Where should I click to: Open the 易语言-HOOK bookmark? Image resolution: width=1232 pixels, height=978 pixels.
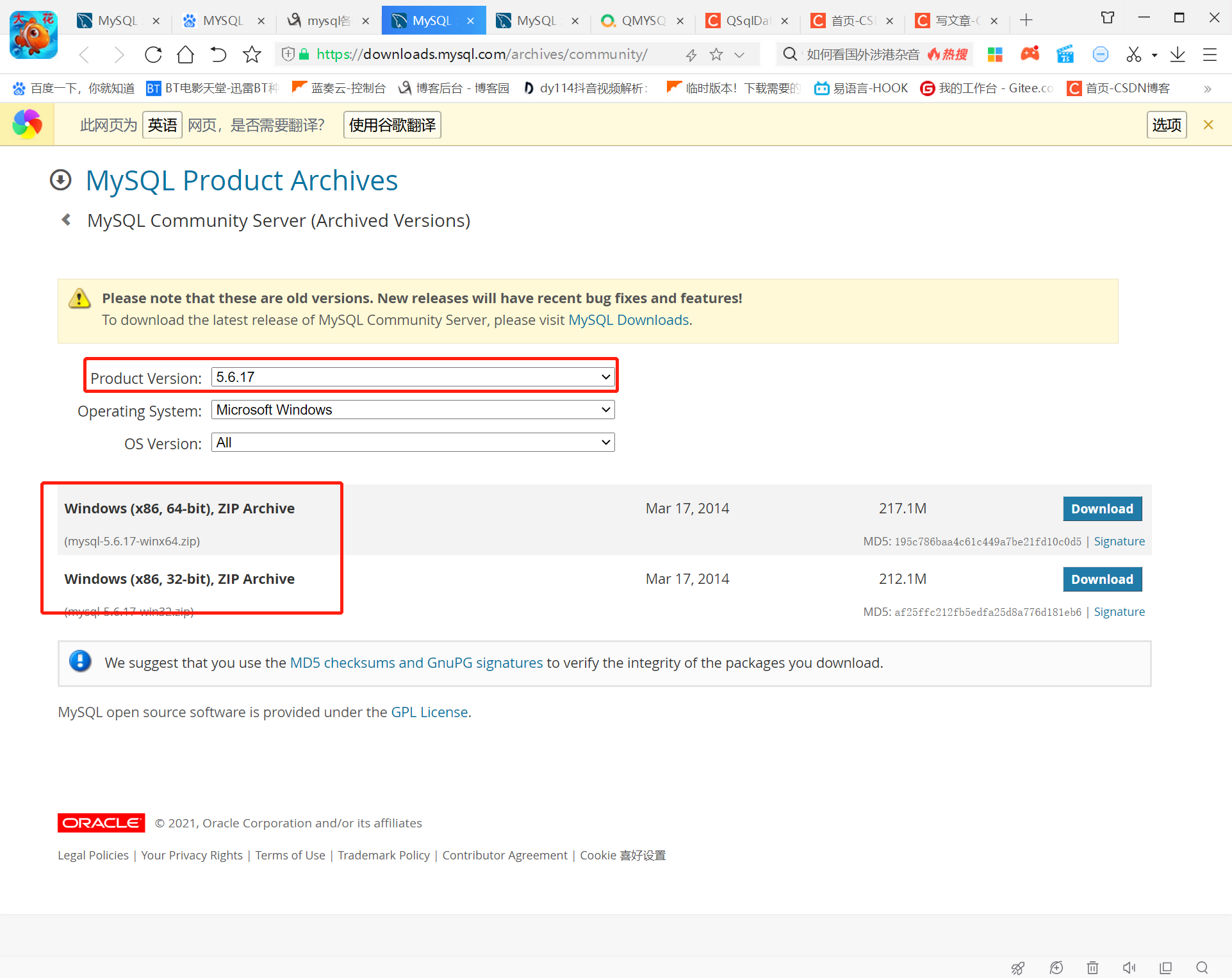point(861,88)
